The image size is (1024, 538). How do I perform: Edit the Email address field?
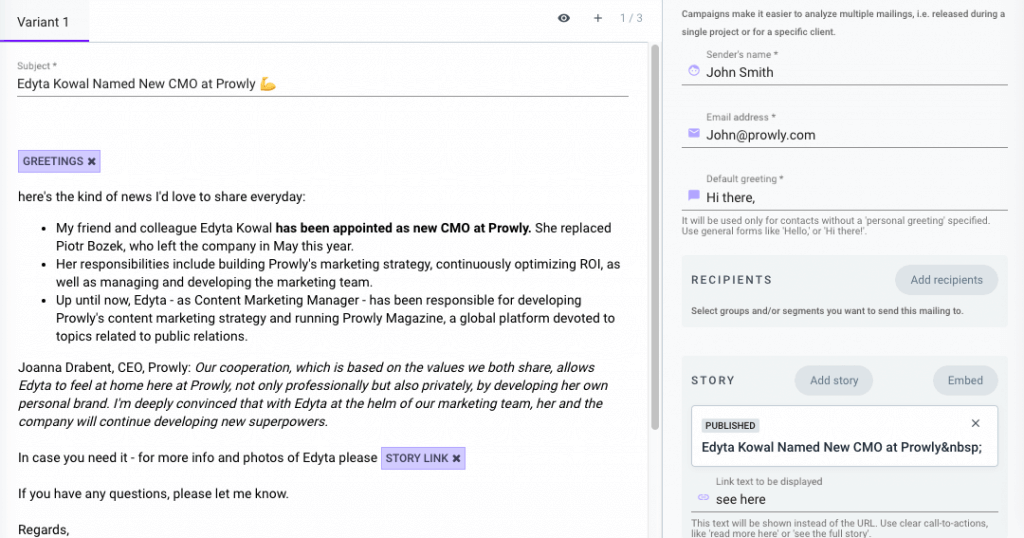coord(850,135)
